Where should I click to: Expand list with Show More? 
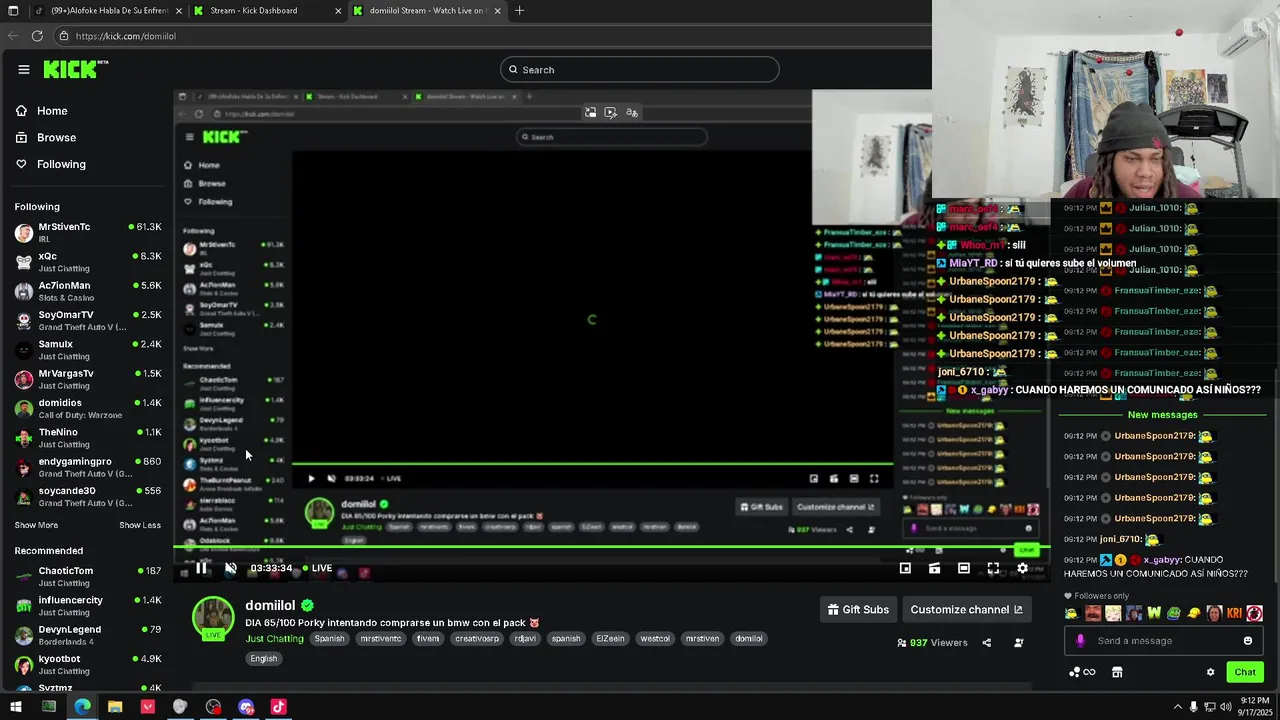pyautogui.click(x=36, y=525)
